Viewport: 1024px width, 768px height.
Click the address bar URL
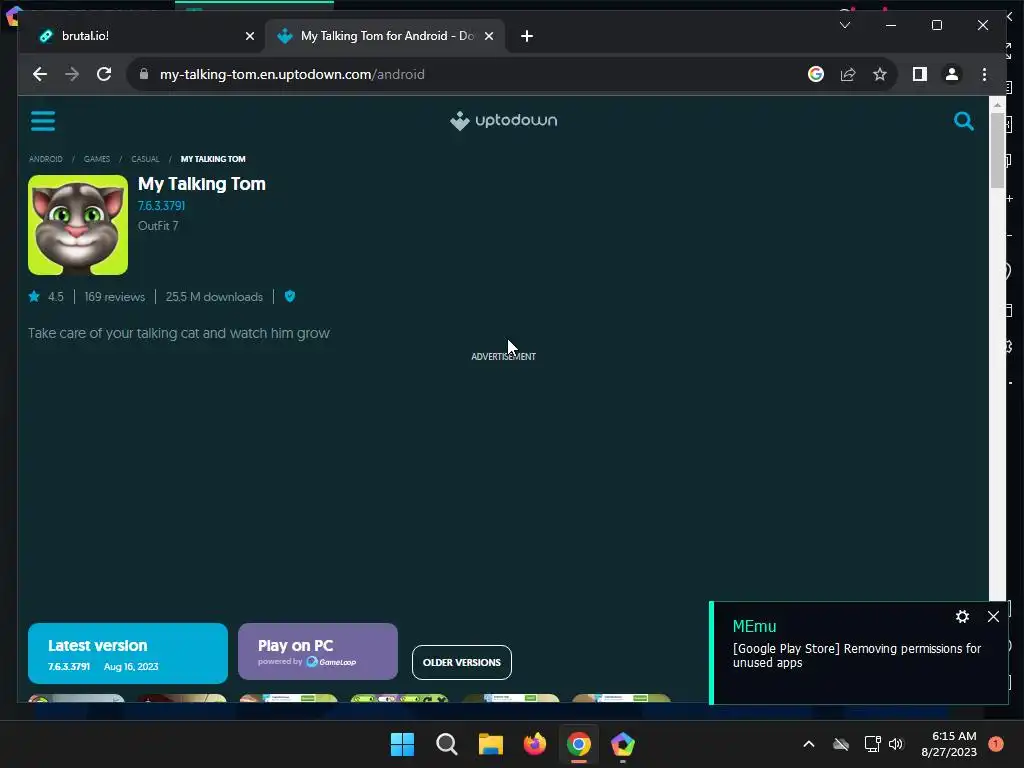[292, 74]
